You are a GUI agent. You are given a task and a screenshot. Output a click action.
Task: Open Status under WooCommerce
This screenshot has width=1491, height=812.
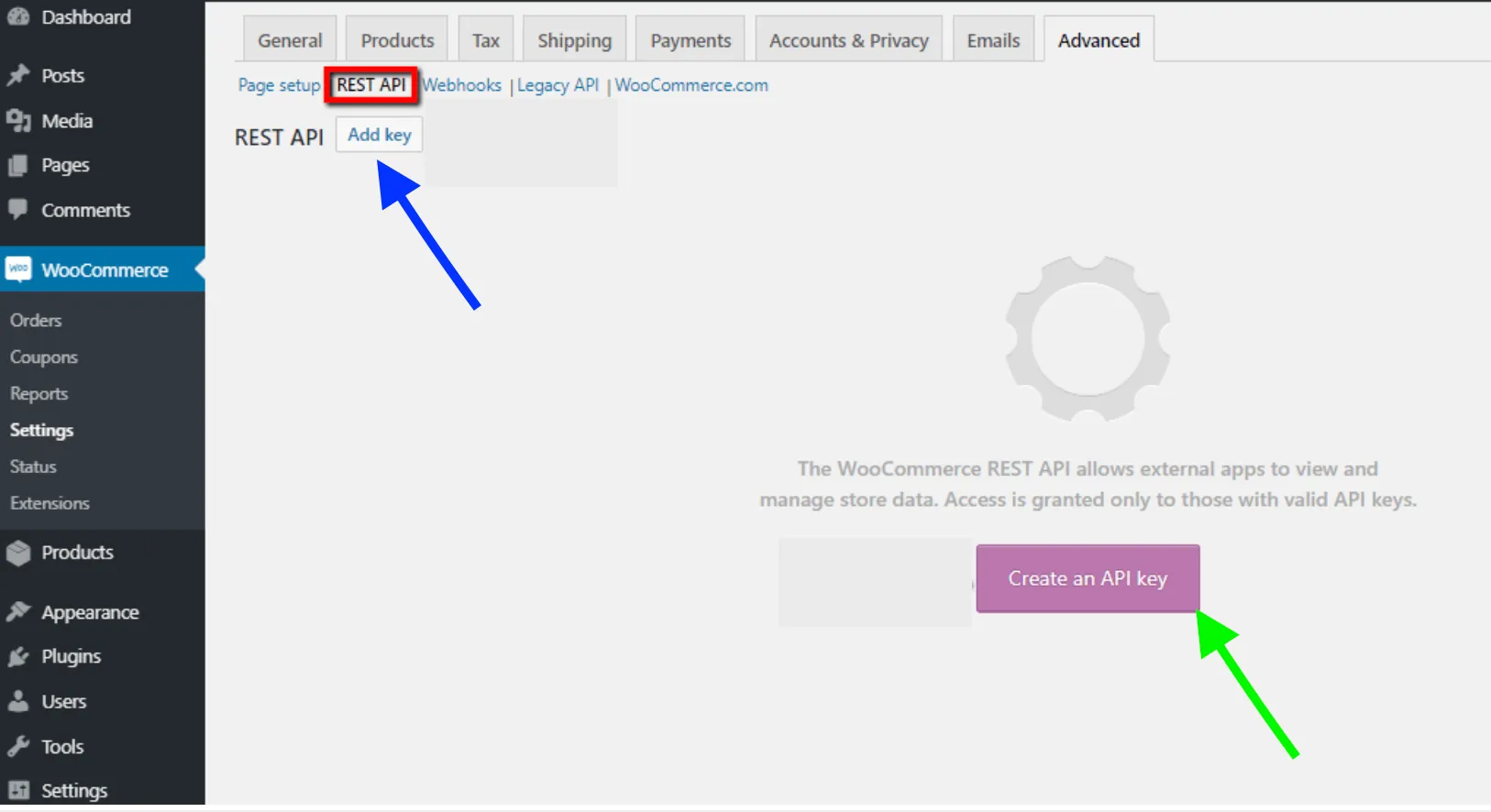click(33, 466)
